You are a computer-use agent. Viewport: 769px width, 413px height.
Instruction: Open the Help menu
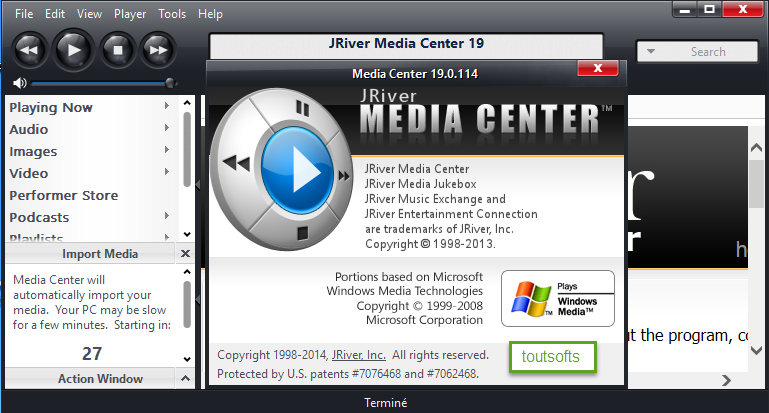pyautogui.click(x=210, y=14)
